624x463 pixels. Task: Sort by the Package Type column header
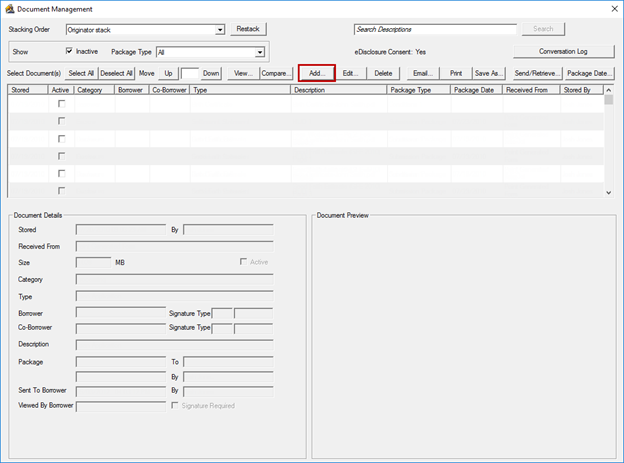pyautogui.click(x=419, y=90)
